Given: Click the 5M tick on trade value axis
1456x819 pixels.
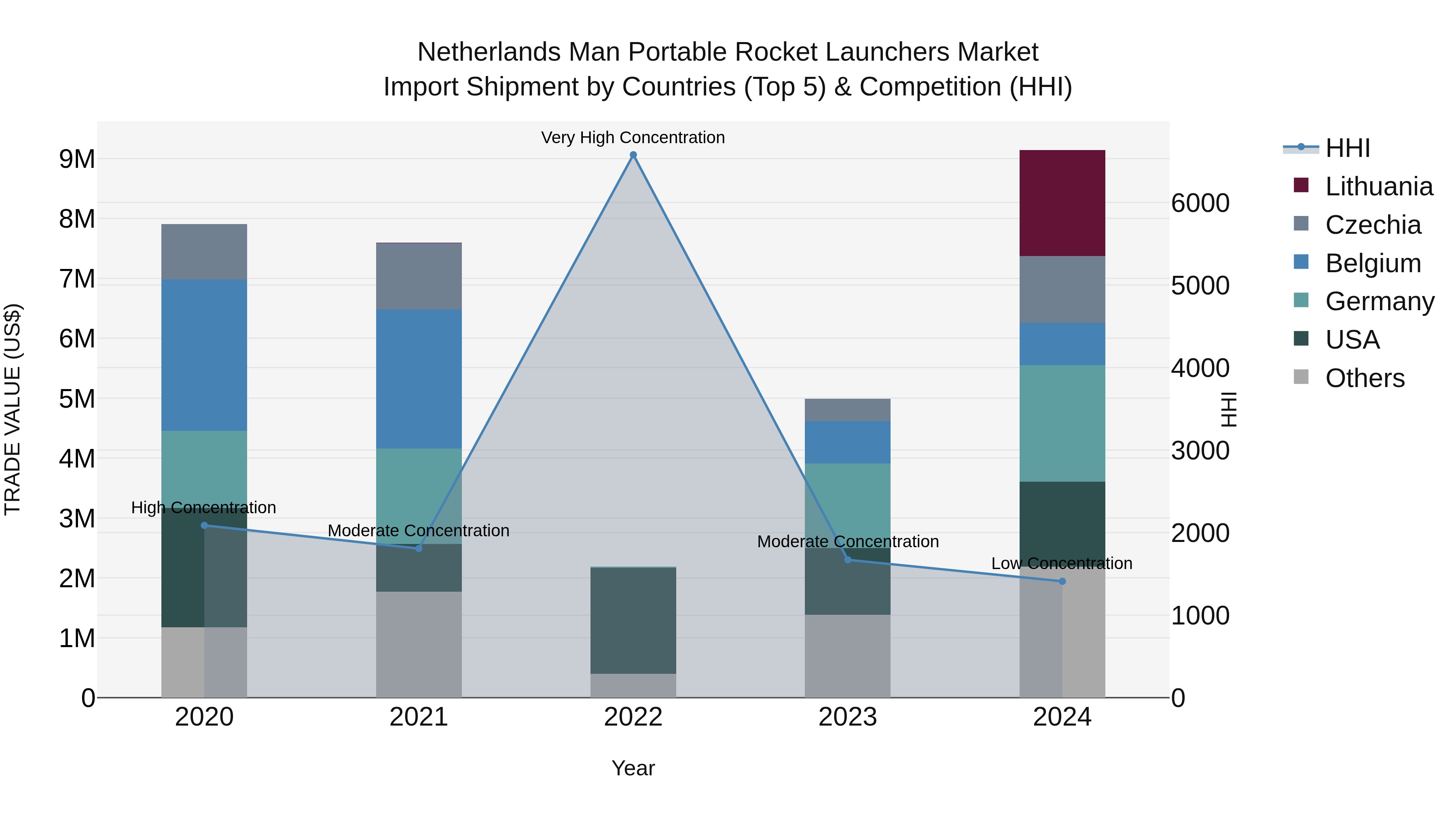Looking at the screenshot, I should [77, 398].
